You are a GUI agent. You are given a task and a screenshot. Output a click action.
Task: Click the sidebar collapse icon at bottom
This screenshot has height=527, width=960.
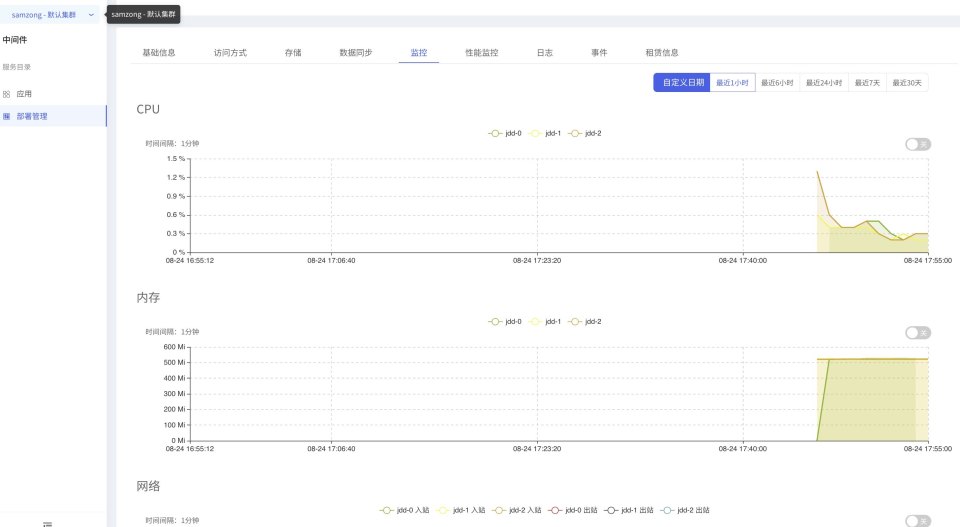tap(47, 523)
